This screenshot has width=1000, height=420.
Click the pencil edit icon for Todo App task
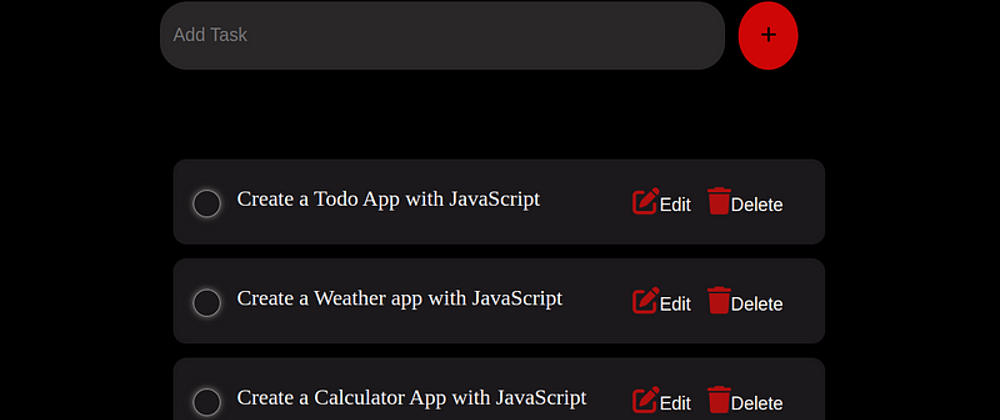(645, 201)
